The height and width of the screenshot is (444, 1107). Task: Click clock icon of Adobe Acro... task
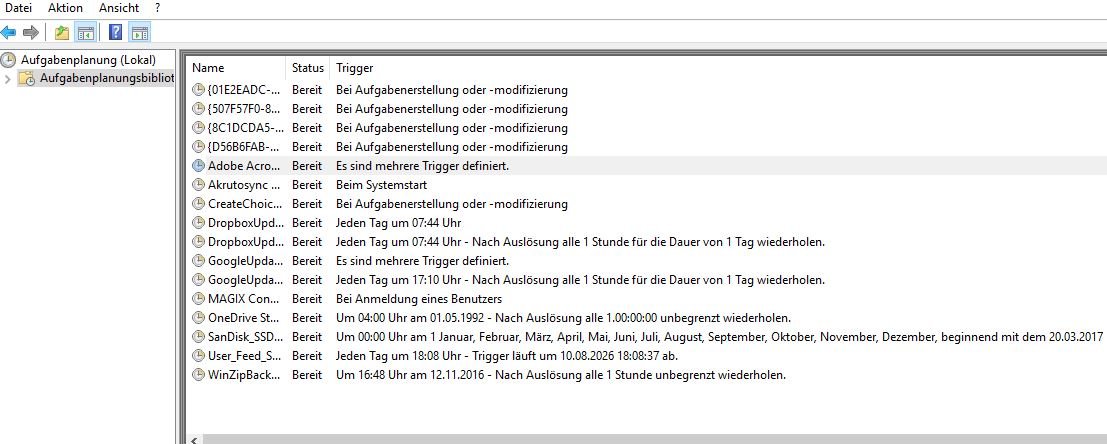[198, 166]
